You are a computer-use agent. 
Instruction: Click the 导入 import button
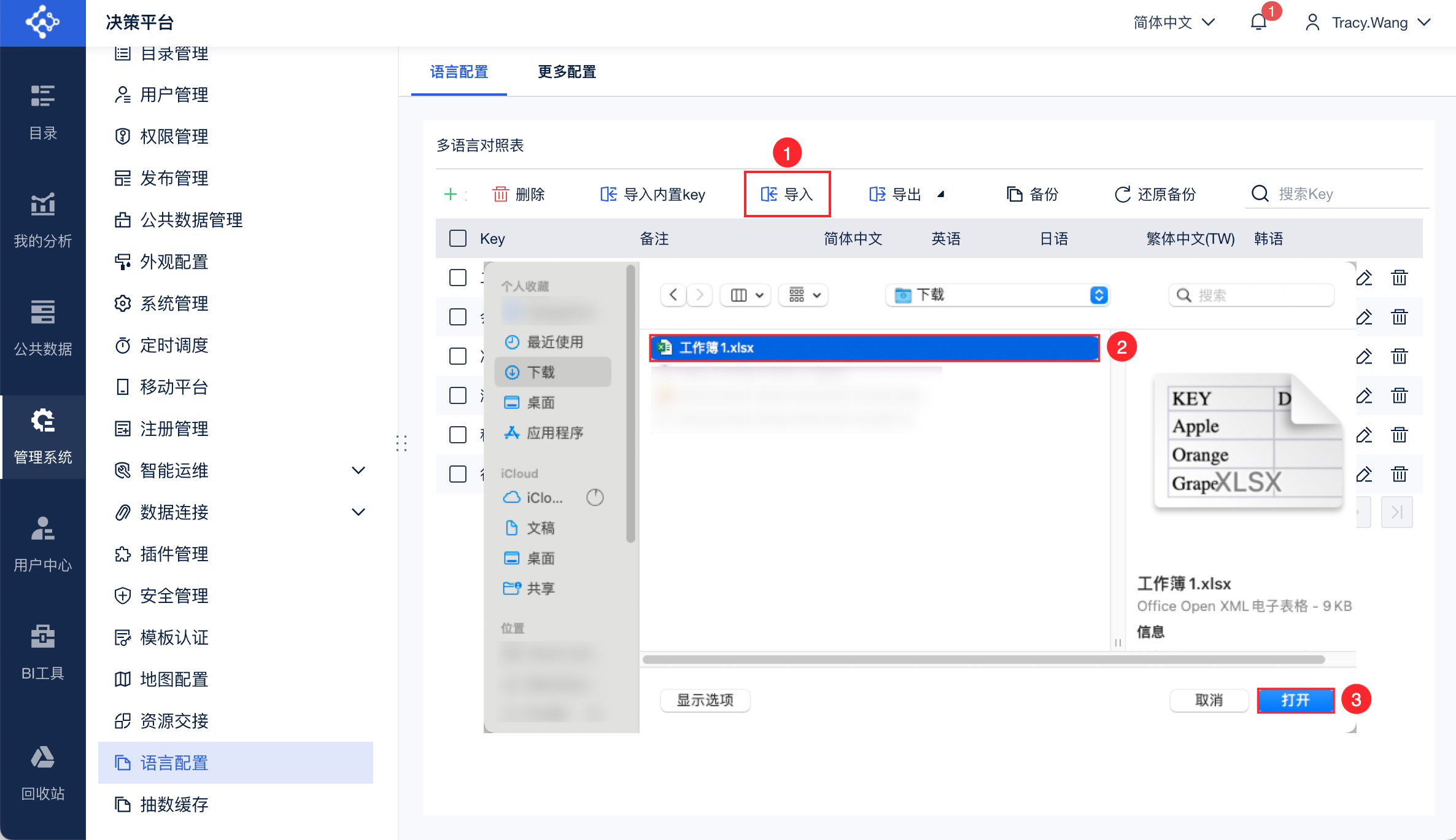(787, 195)
